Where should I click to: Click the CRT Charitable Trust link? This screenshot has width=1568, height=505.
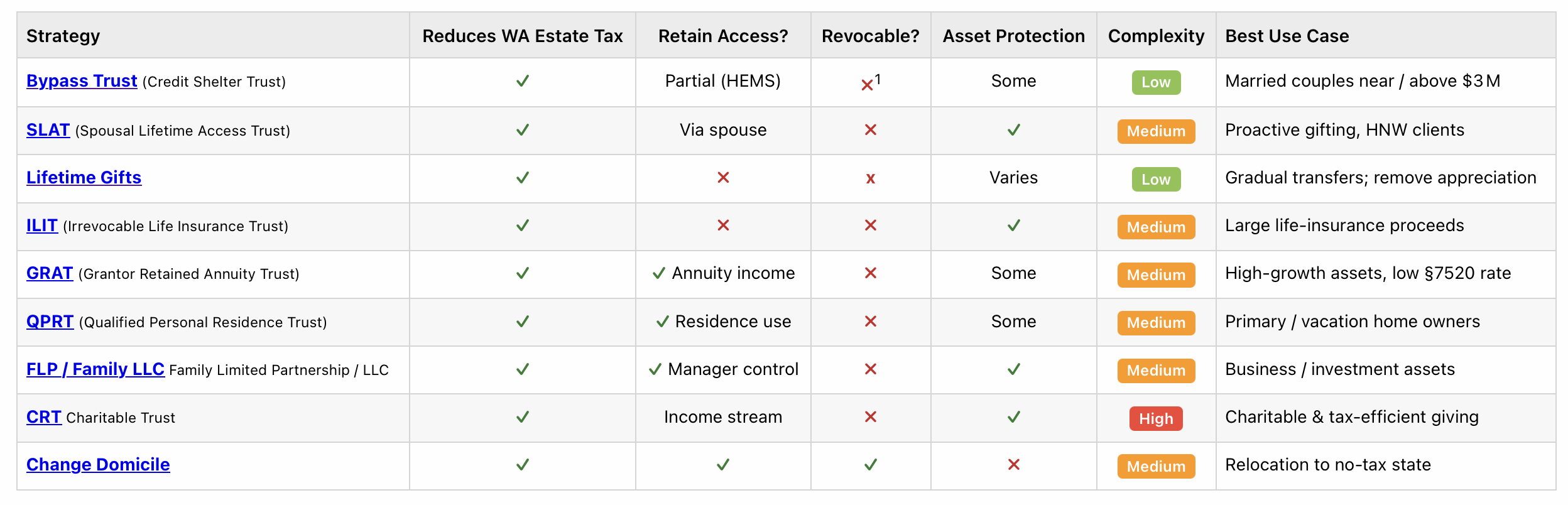point(44,417)
